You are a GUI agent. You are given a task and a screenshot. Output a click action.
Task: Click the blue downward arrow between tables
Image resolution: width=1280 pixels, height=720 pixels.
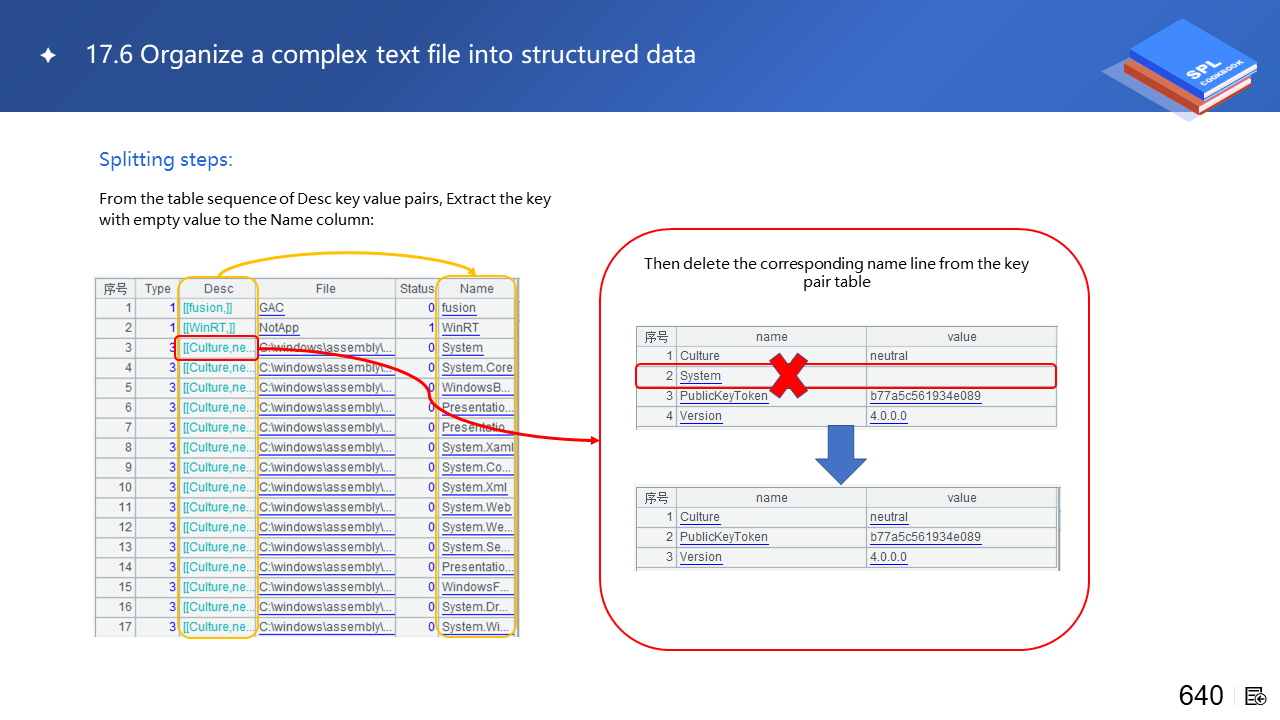pyautogui.click(x=841, y=455)
